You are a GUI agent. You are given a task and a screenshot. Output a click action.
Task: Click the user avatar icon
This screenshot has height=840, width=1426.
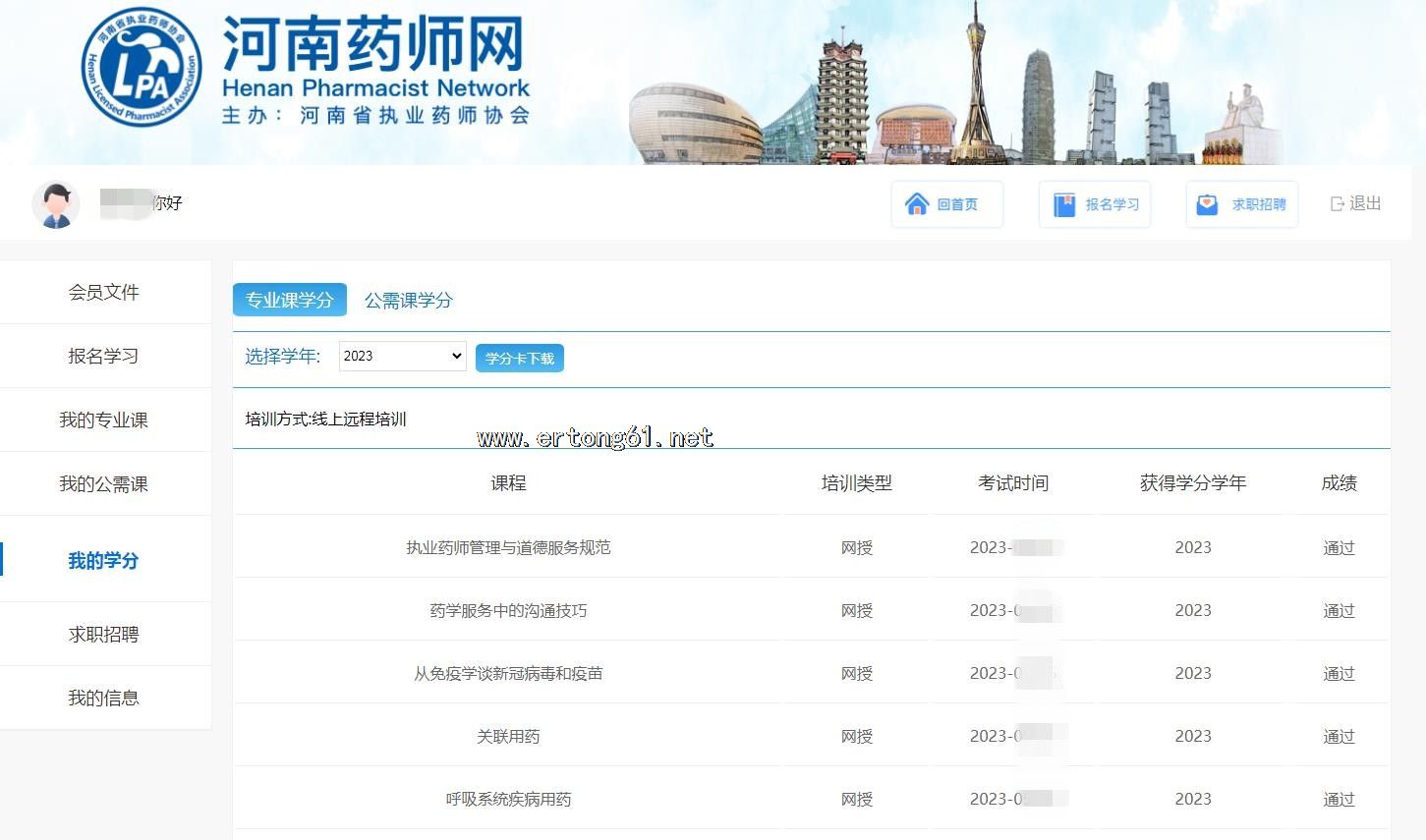(56, 204)
